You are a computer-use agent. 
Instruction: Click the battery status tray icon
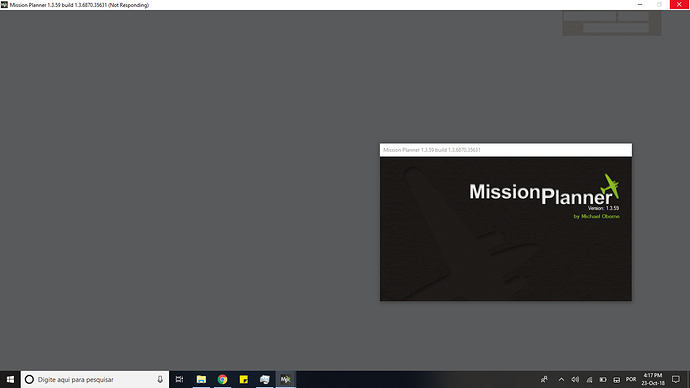603,379
